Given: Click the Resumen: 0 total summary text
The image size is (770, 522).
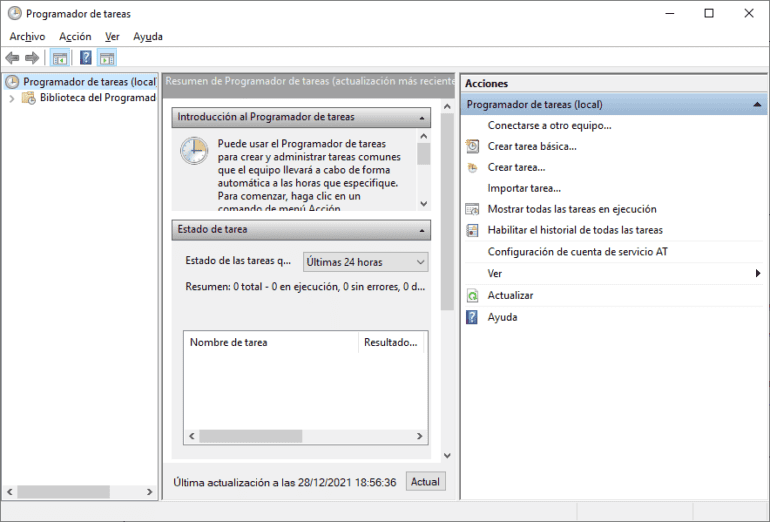Looking at the screenshot, I should point(305,287).
